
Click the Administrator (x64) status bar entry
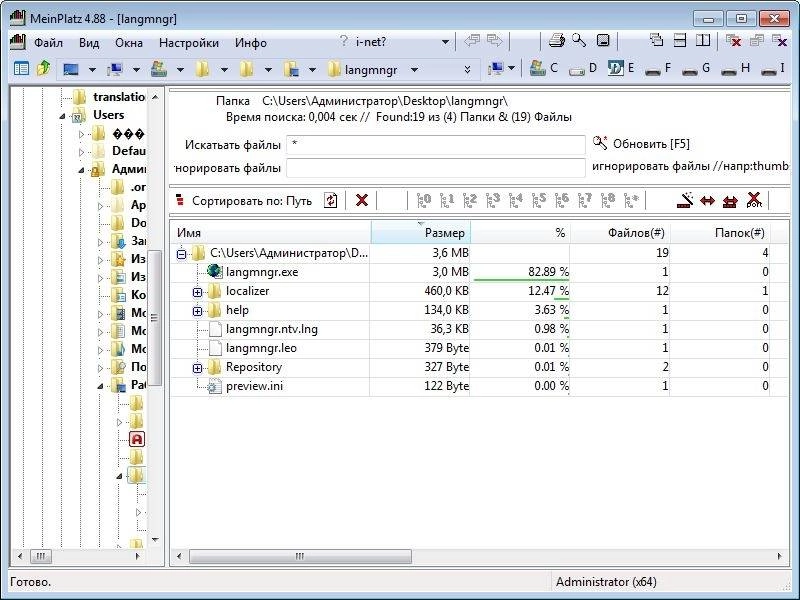pyautogui.click(x=606, y=582)
